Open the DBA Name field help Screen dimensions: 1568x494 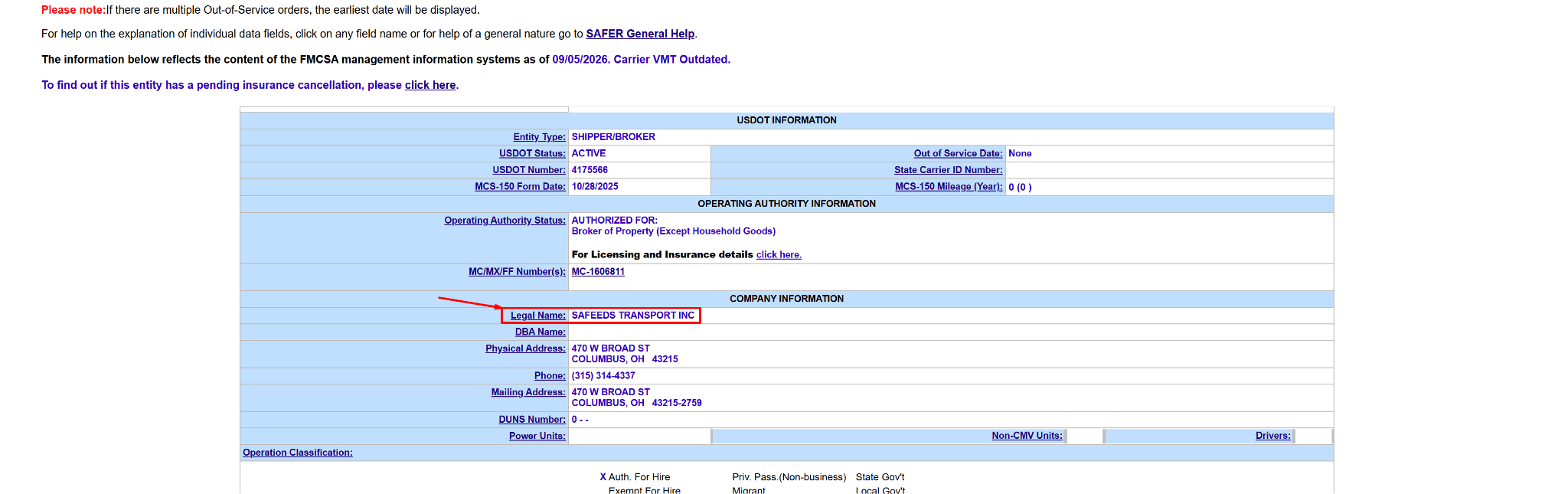coord(541,332)
